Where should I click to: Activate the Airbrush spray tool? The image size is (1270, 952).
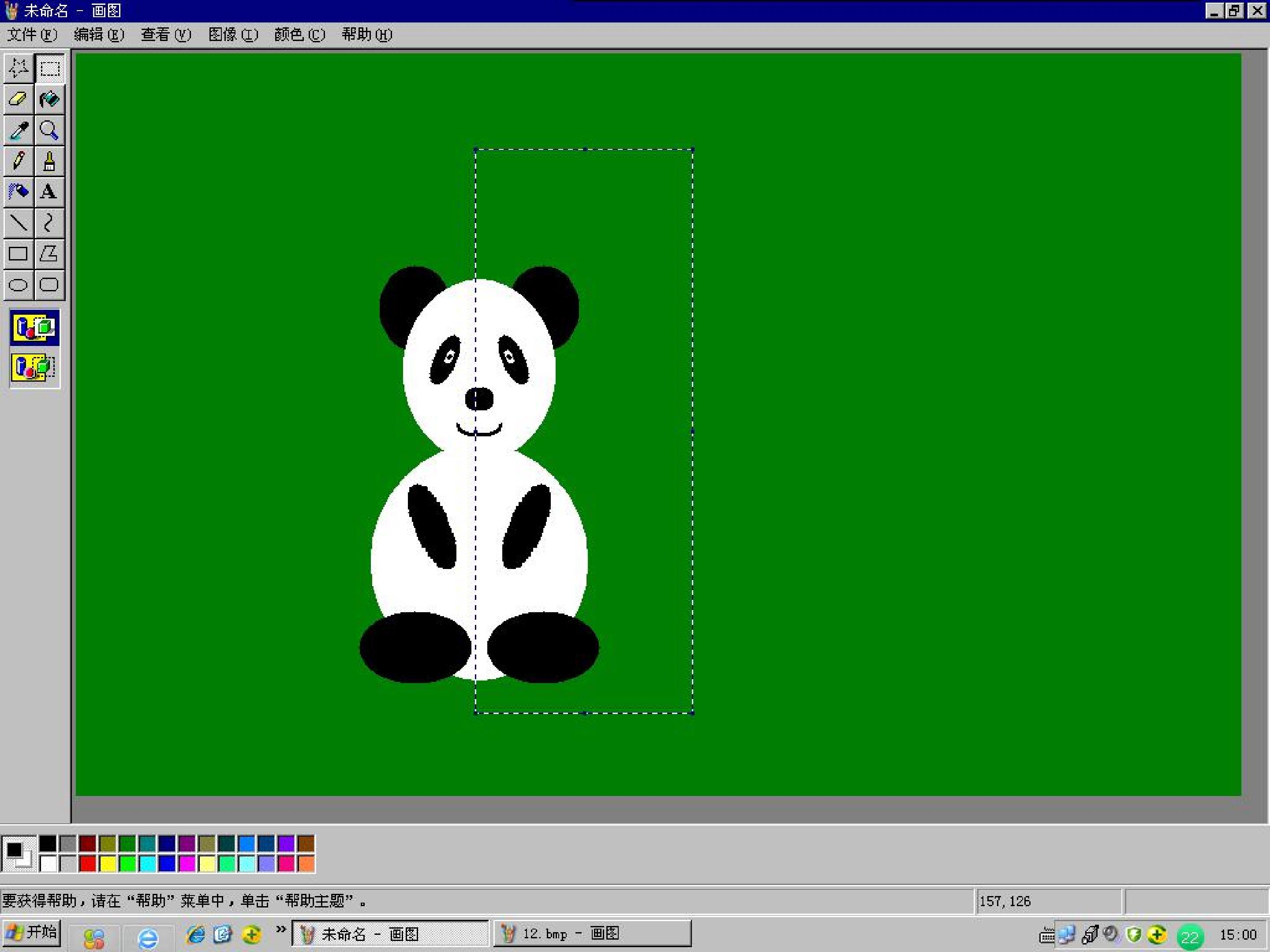pyautogui.click(x=19, y=192)
